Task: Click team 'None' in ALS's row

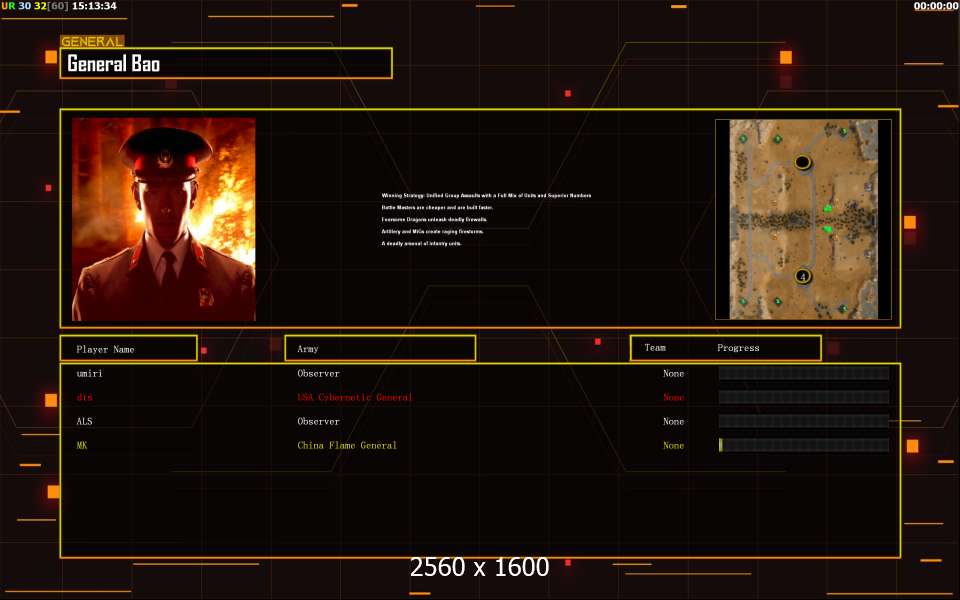Action: click(673, 421)
